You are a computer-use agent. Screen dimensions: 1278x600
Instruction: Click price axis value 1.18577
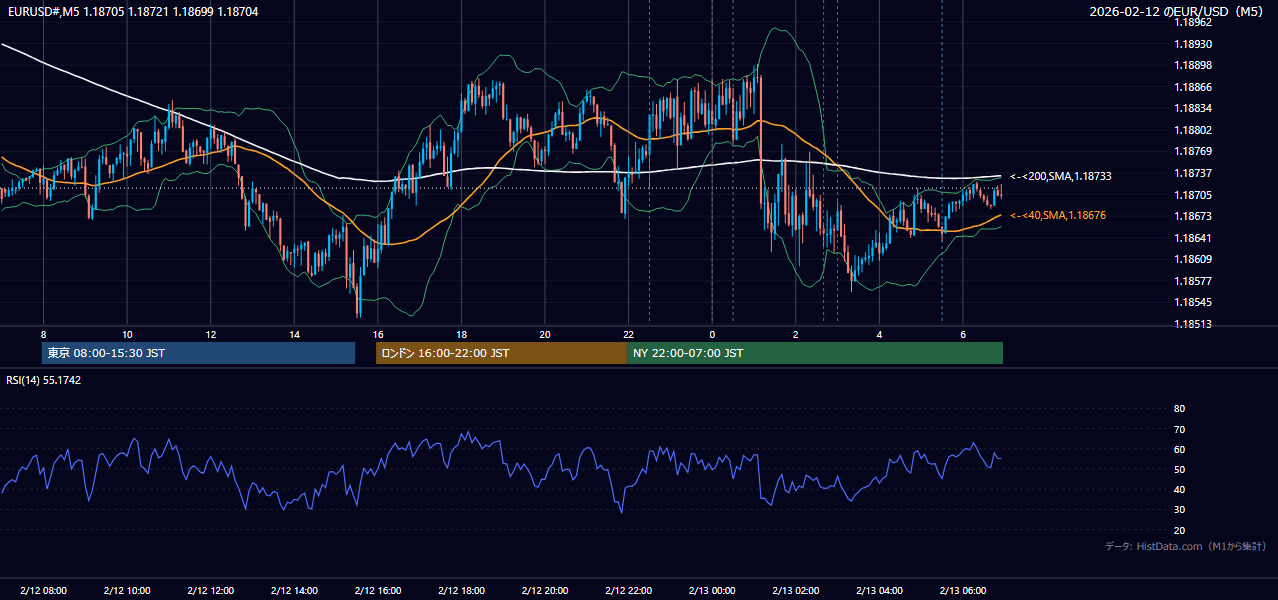click(x=1192, y=281)
